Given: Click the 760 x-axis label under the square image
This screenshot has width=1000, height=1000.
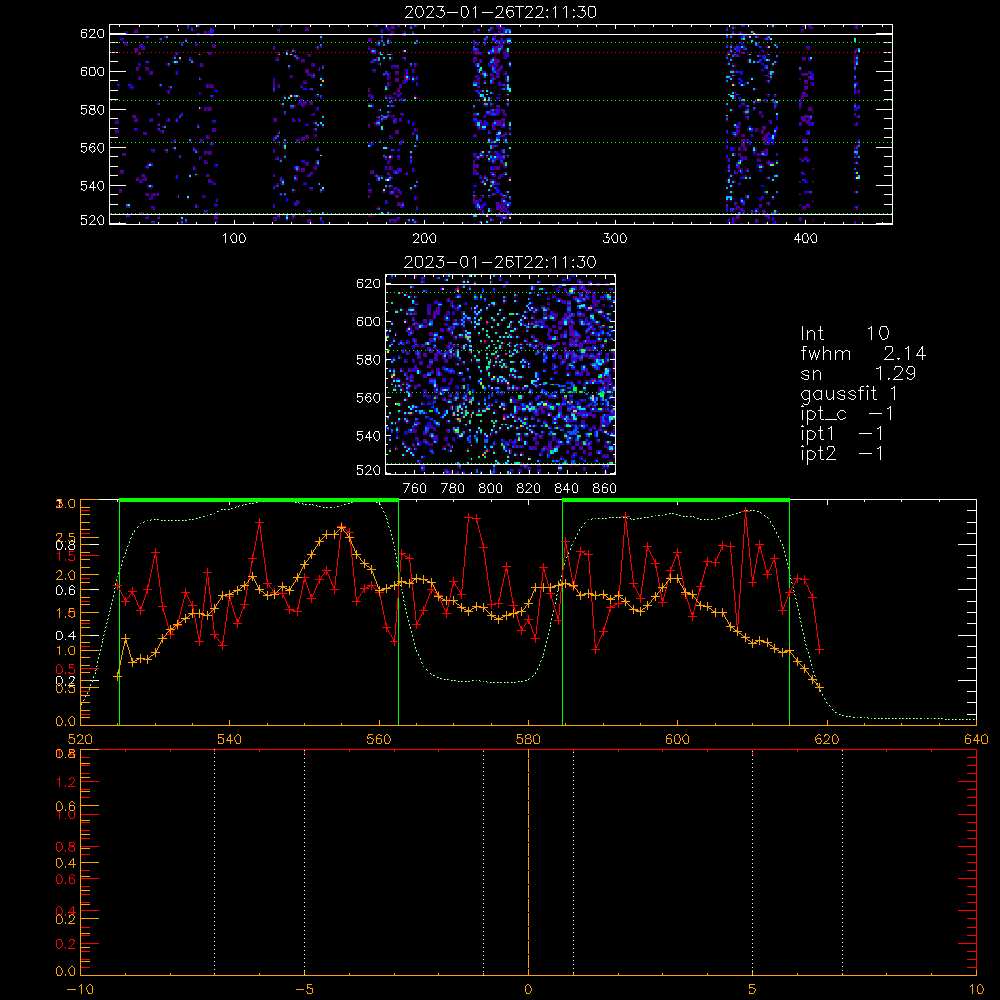Looking at the screenshot, I should pos(415,489).
